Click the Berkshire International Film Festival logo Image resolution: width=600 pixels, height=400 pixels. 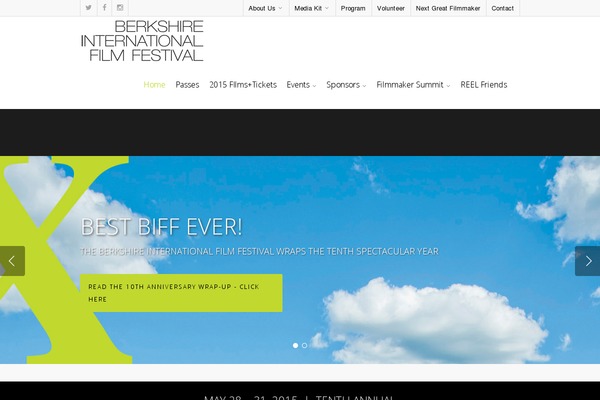pyautogui.click(x=142, y=41)
